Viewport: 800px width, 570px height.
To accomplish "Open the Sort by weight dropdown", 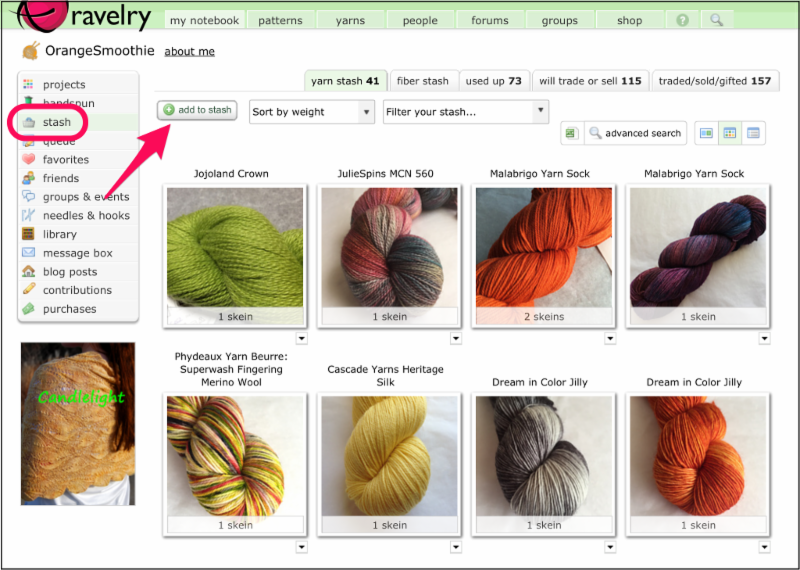I will [311, 112].
